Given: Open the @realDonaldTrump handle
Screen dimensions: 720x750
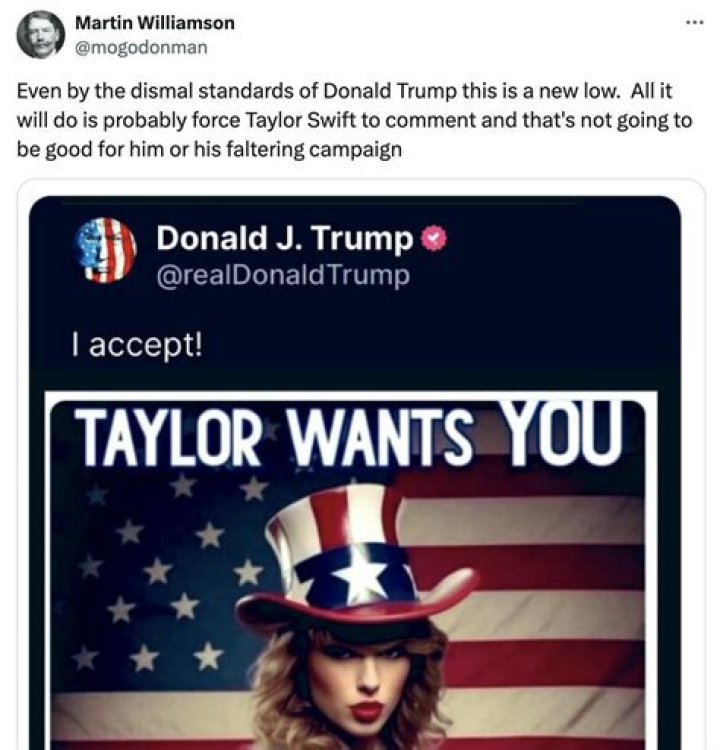Looking at the screenshot, I should 283,275.
